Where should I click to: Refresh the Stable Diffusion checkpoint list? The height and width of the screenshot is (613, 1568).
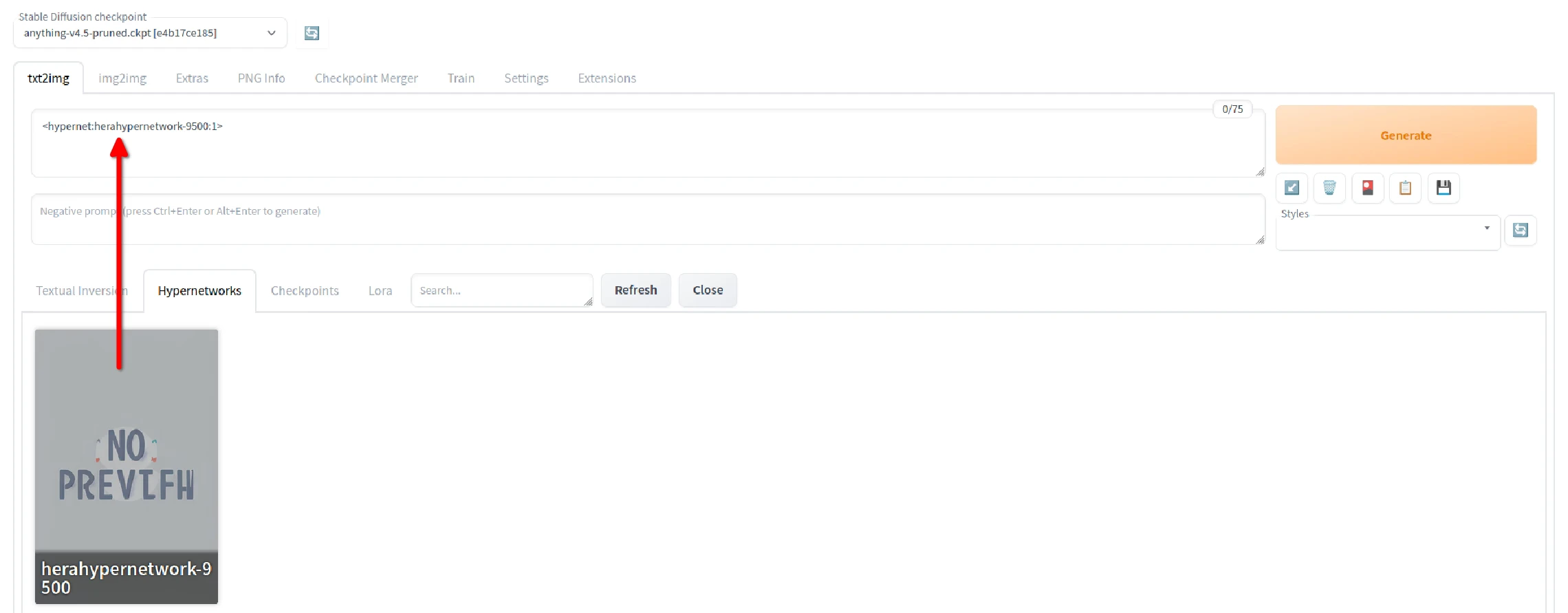coord(312,33)
